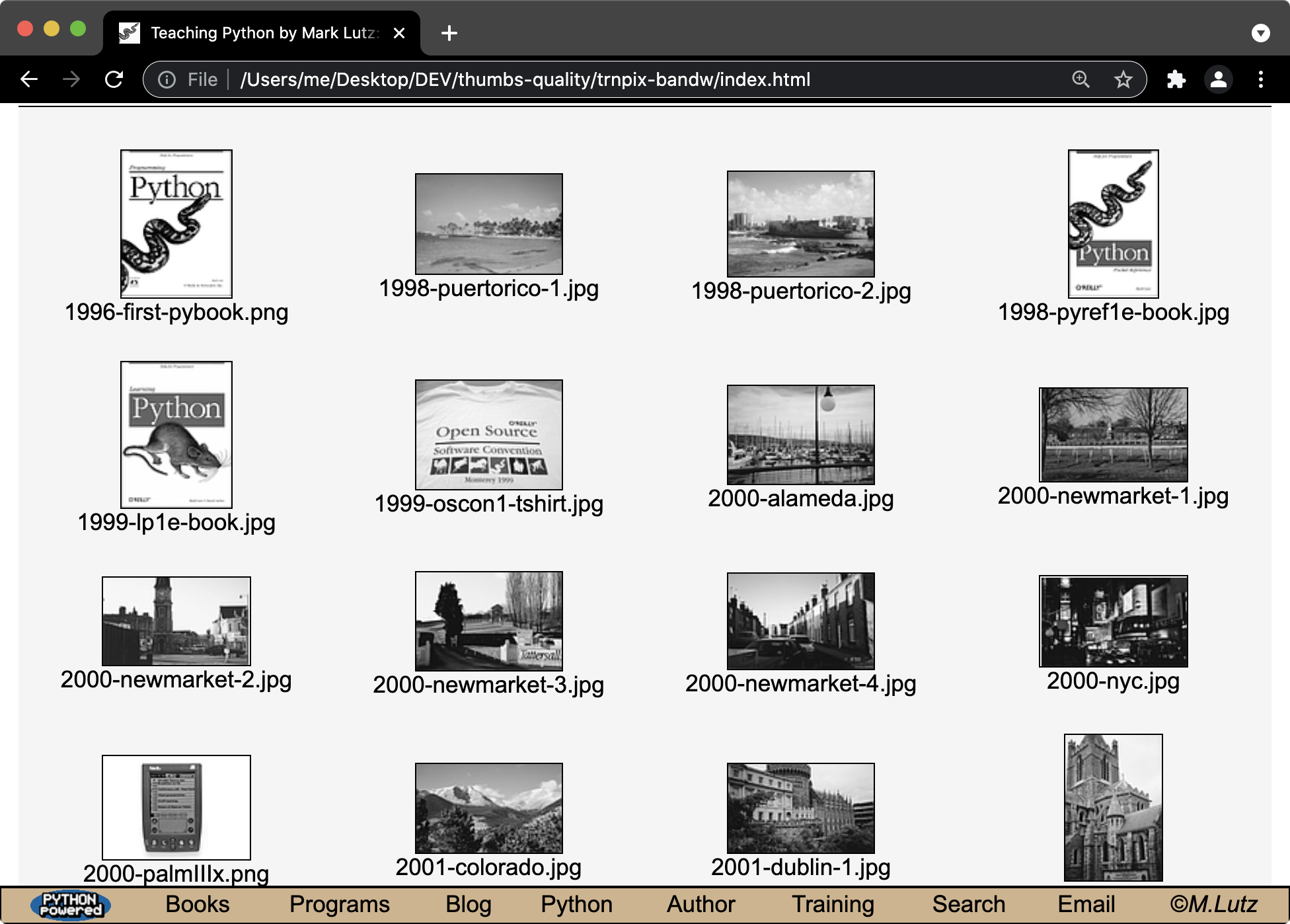Click the address bar URL field
This screenshot has width=1290, height=924.
525,79
